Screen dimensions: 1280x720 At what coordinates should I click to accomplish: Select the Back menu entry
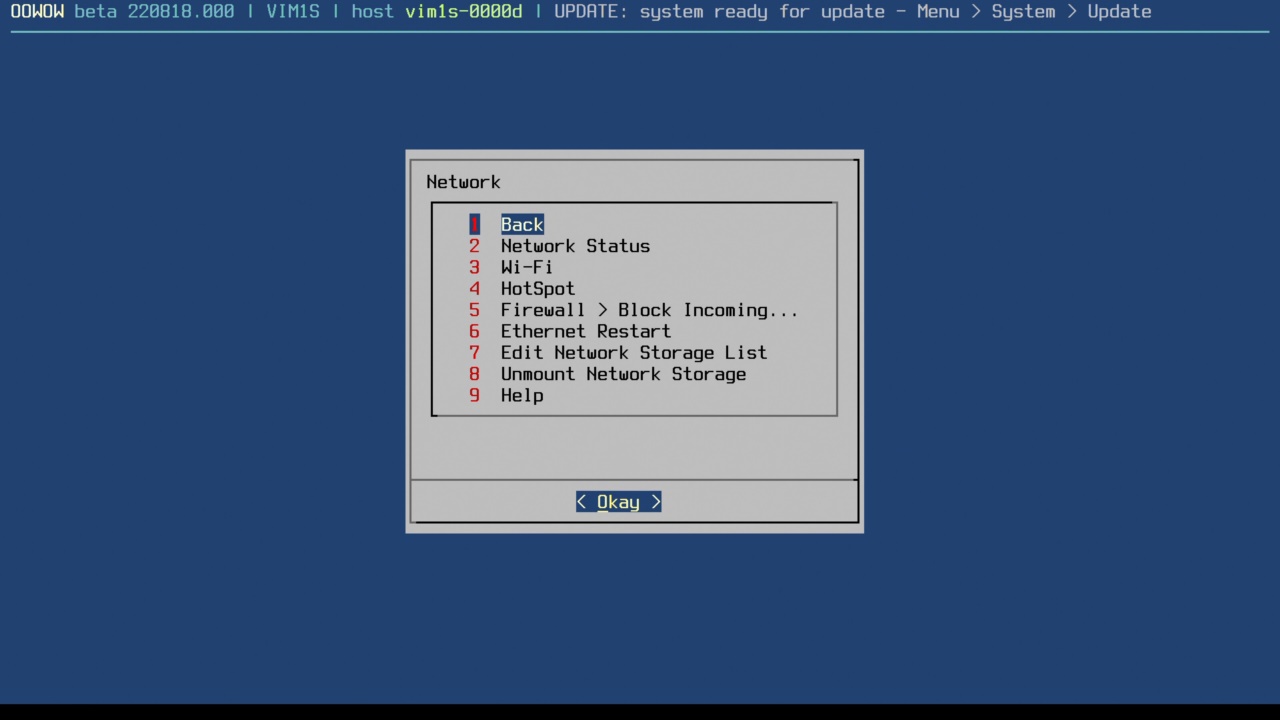click(522, 225)
